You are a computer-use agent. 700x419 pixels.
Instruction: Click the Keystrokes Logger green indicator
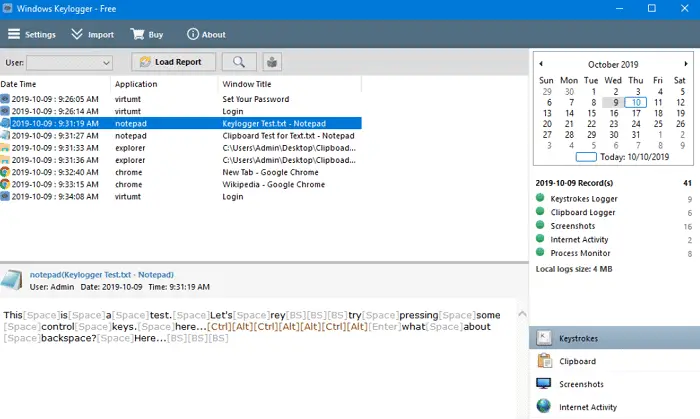point(540,198)
